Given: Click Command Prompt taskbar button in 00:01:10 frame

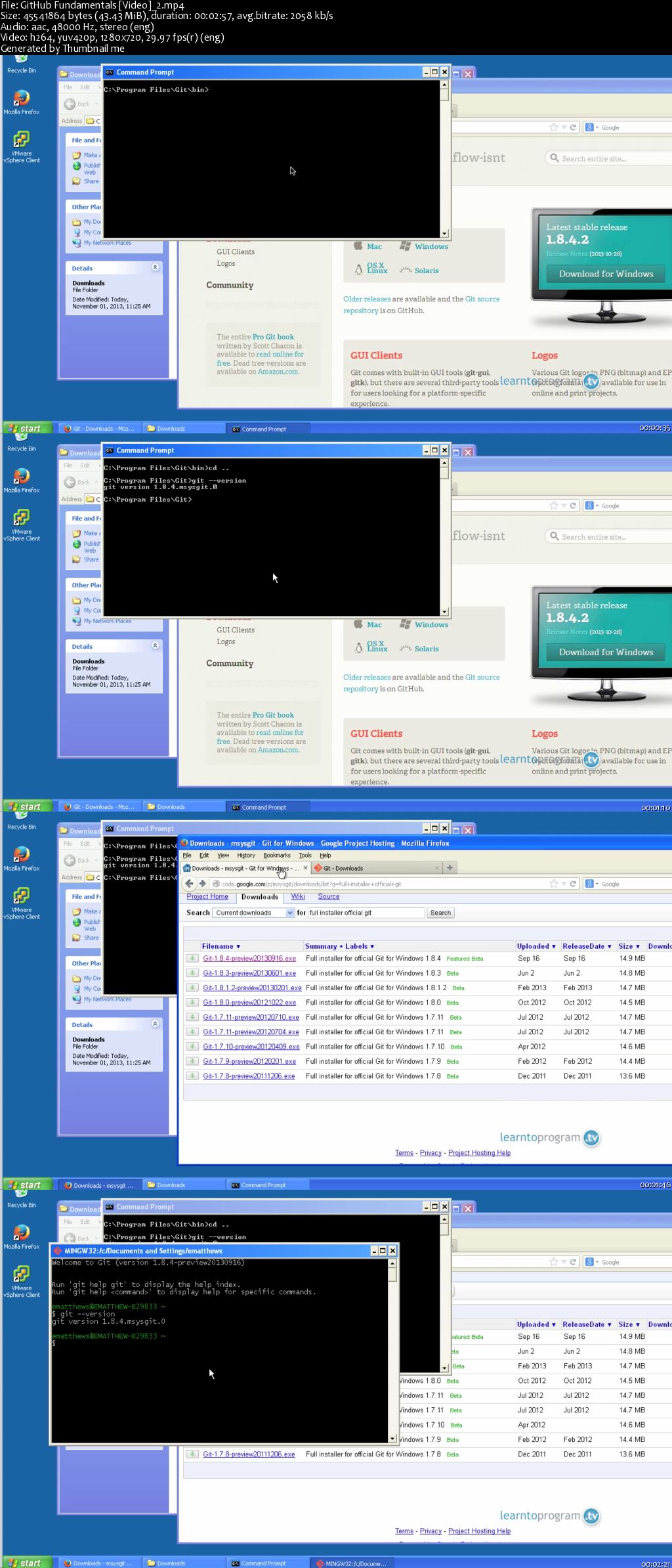Looking at the screenshot, I should pyautogui.click(x=268, y=807).
